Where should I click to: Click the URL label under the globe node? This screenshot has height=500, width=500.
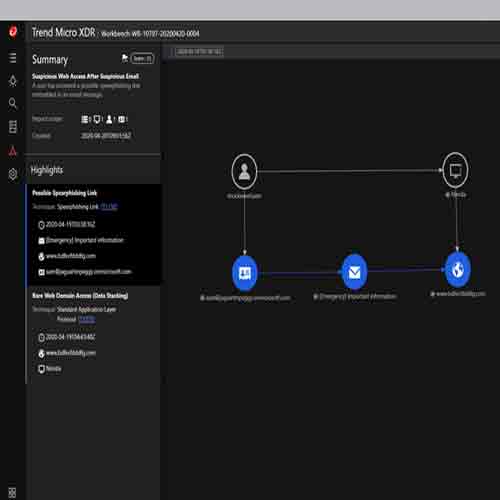point(458,294)
